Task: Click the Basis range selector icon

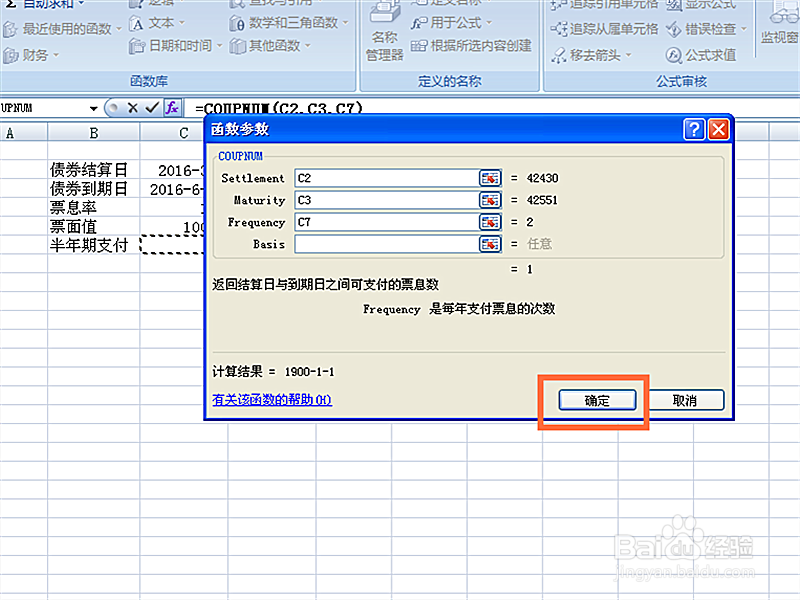Action: point(490,244)
